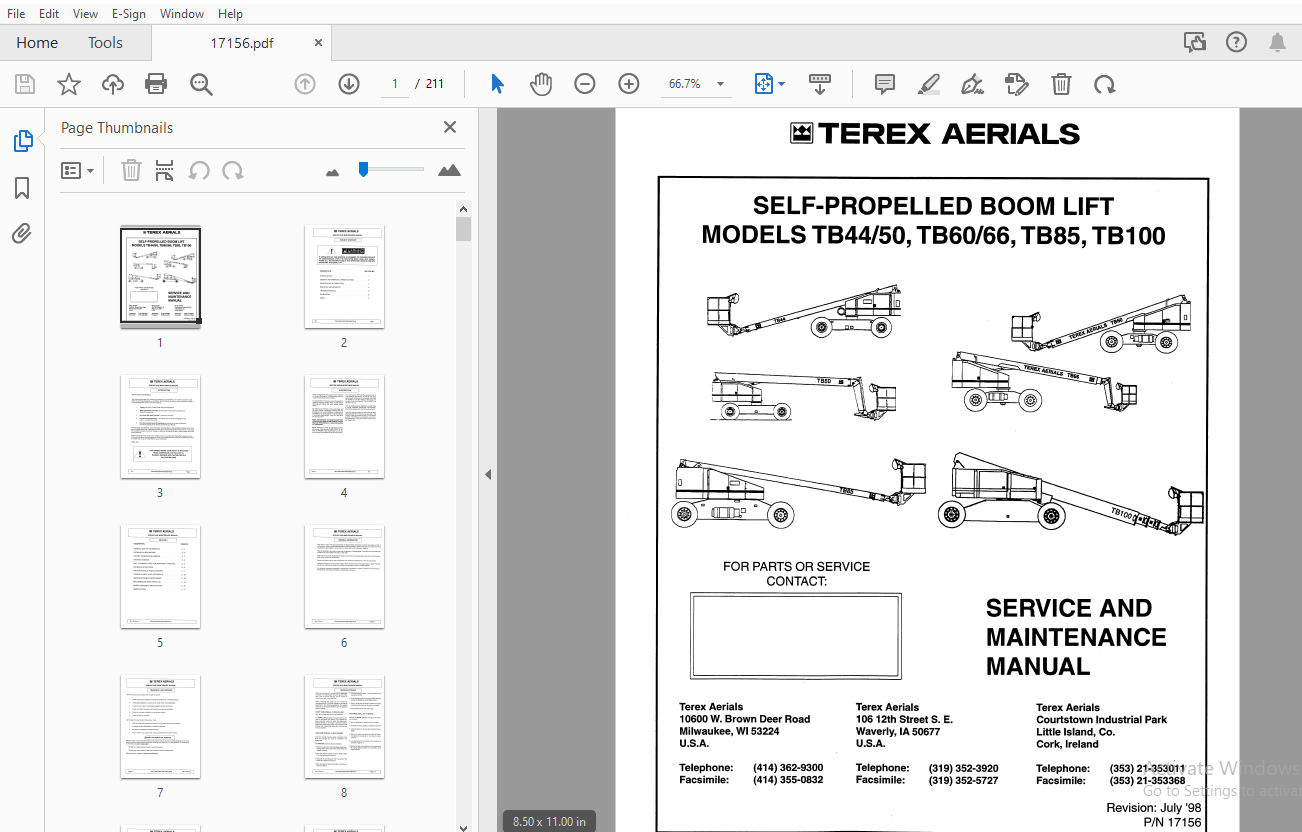Open the Fill and Sign pen tool
This screenshot has height=832, width=1302.
click(972, 84)
